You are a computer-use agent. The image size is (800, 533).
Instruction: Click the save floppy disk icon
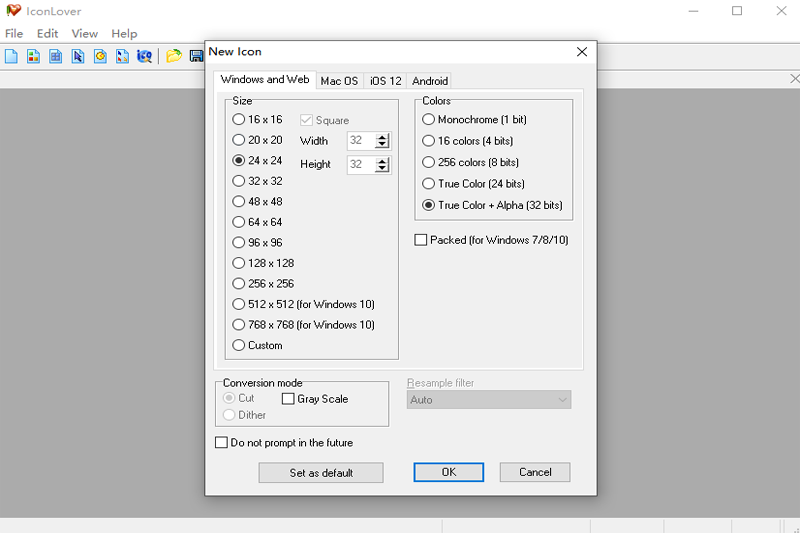tap(196, 56)
